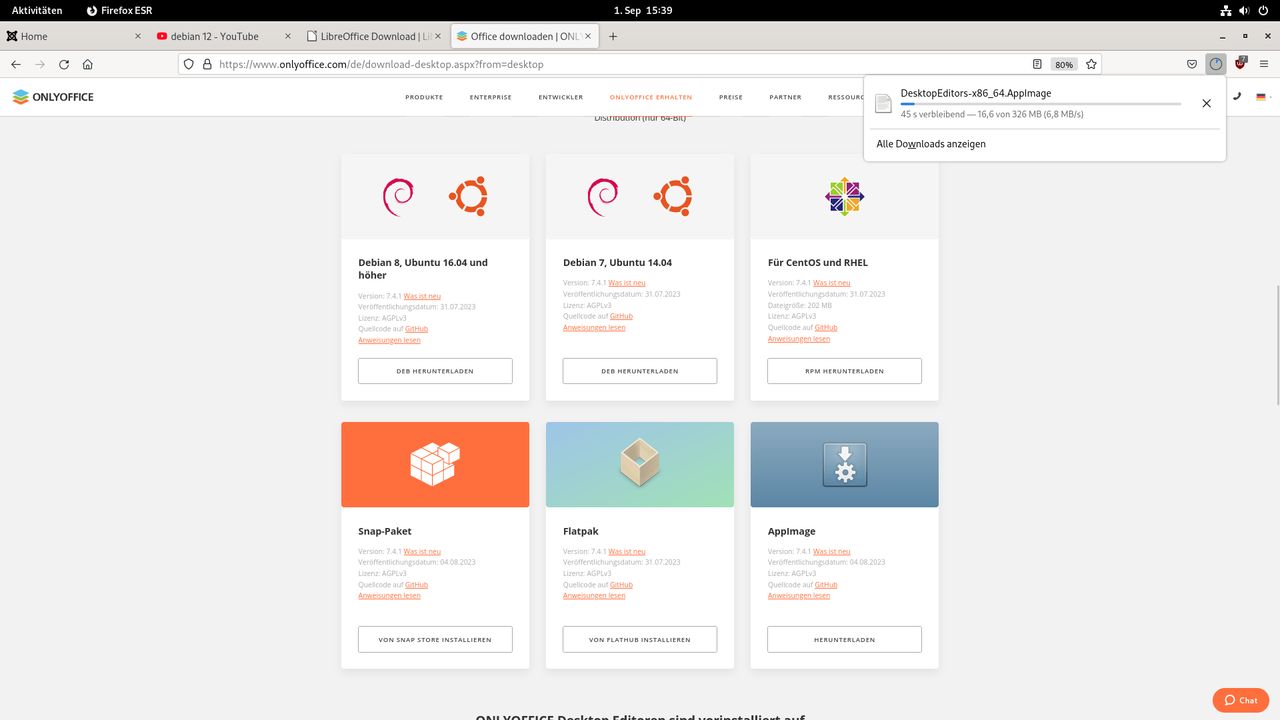Switch to the debian 12 - YouTube tab
The image size is (1280, 720).
coord(224,36)
